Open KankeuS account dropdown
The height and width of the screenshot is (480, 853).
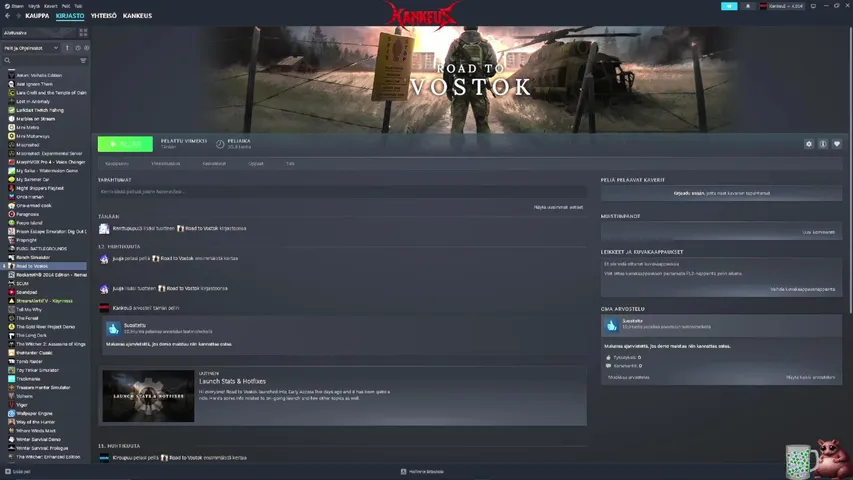(x=781, y=6)
